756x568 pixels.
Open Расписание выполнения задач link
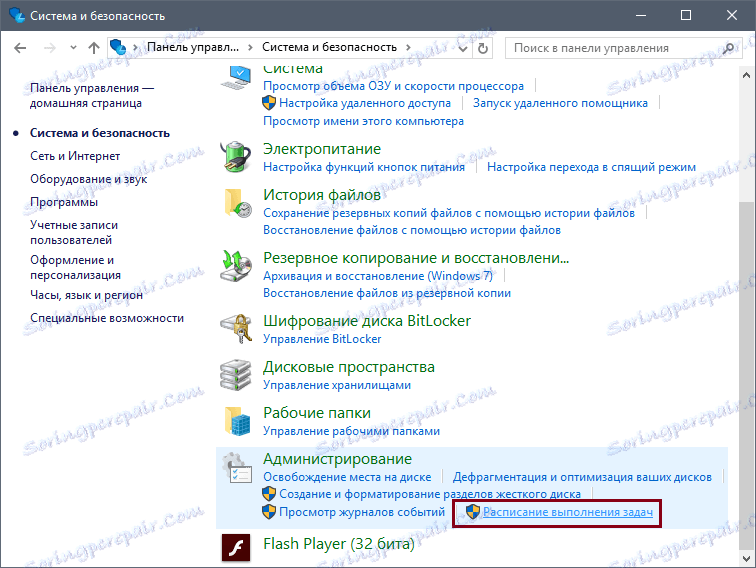coord(568,512)
